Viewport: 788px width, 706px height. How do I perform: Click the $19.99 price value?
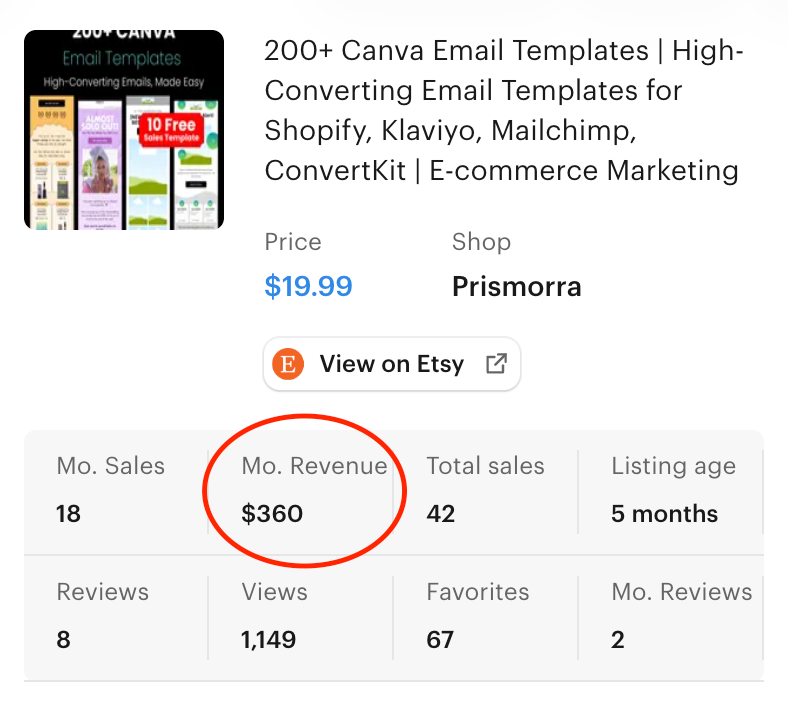click(308, 288)
